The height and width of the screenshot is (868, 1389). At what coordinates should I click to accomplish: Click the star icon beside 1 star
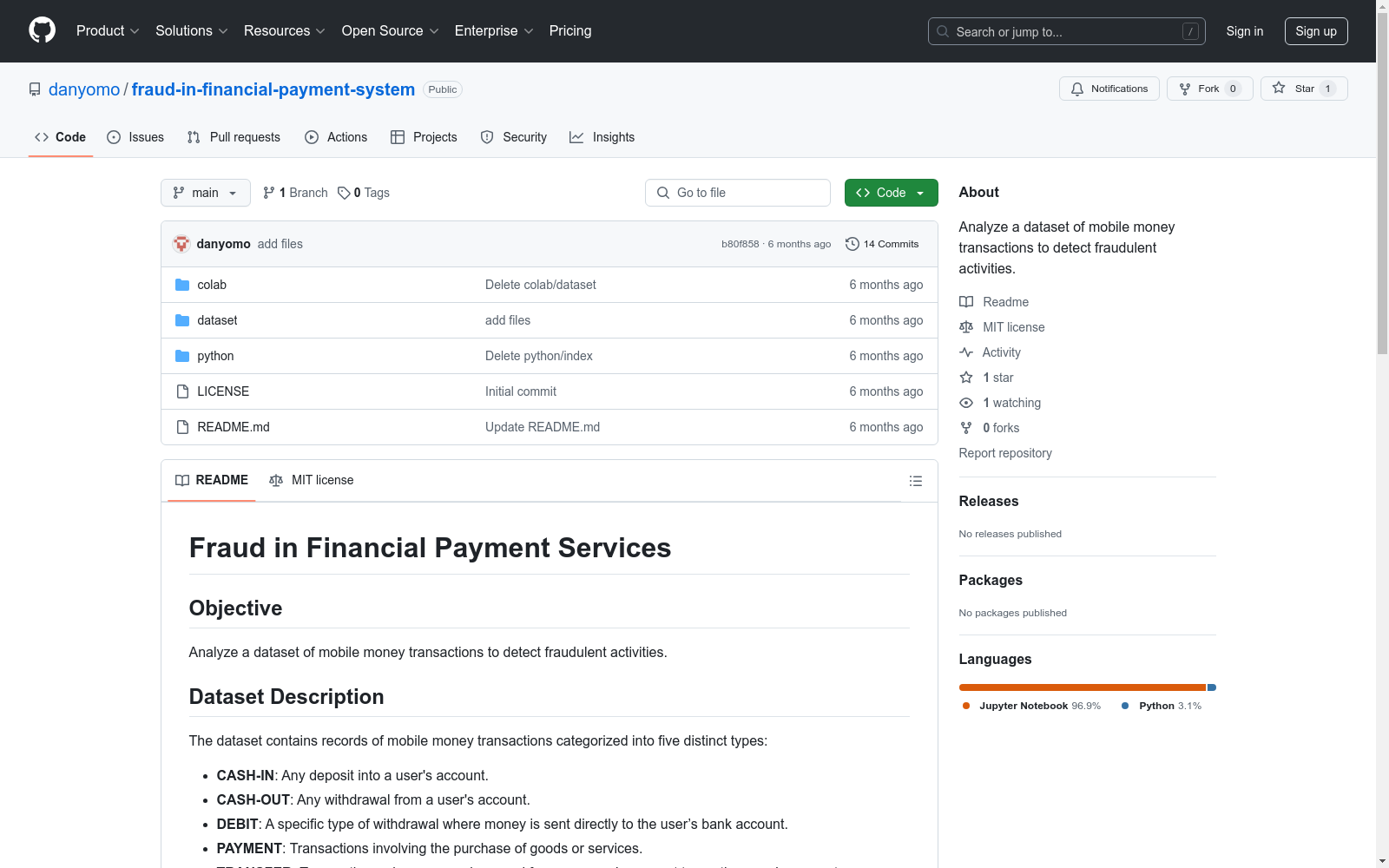966,378
